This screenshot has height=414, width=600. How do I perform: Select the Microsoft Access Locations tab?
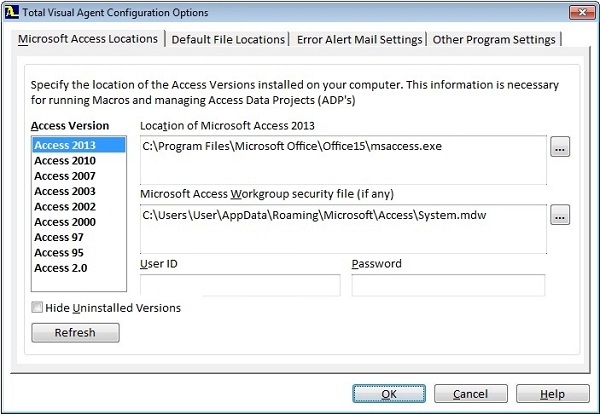point(88,39)
